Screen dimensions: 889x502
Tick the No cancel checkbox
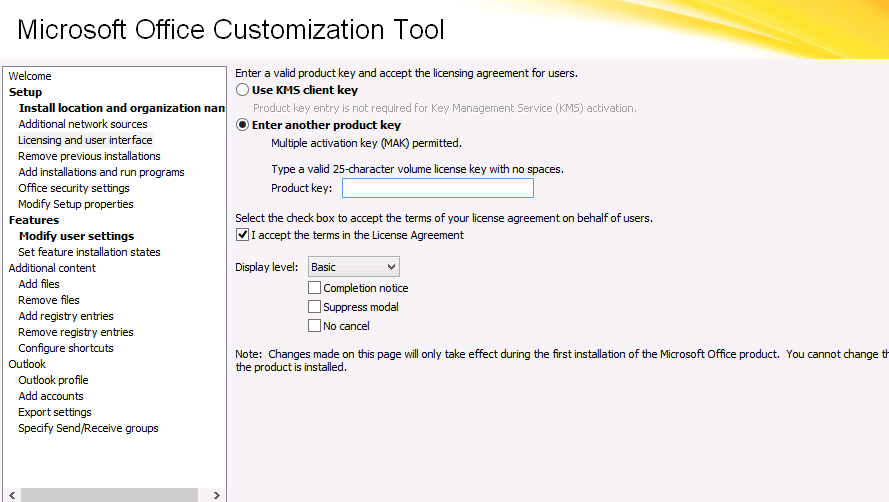pos(315,326)
